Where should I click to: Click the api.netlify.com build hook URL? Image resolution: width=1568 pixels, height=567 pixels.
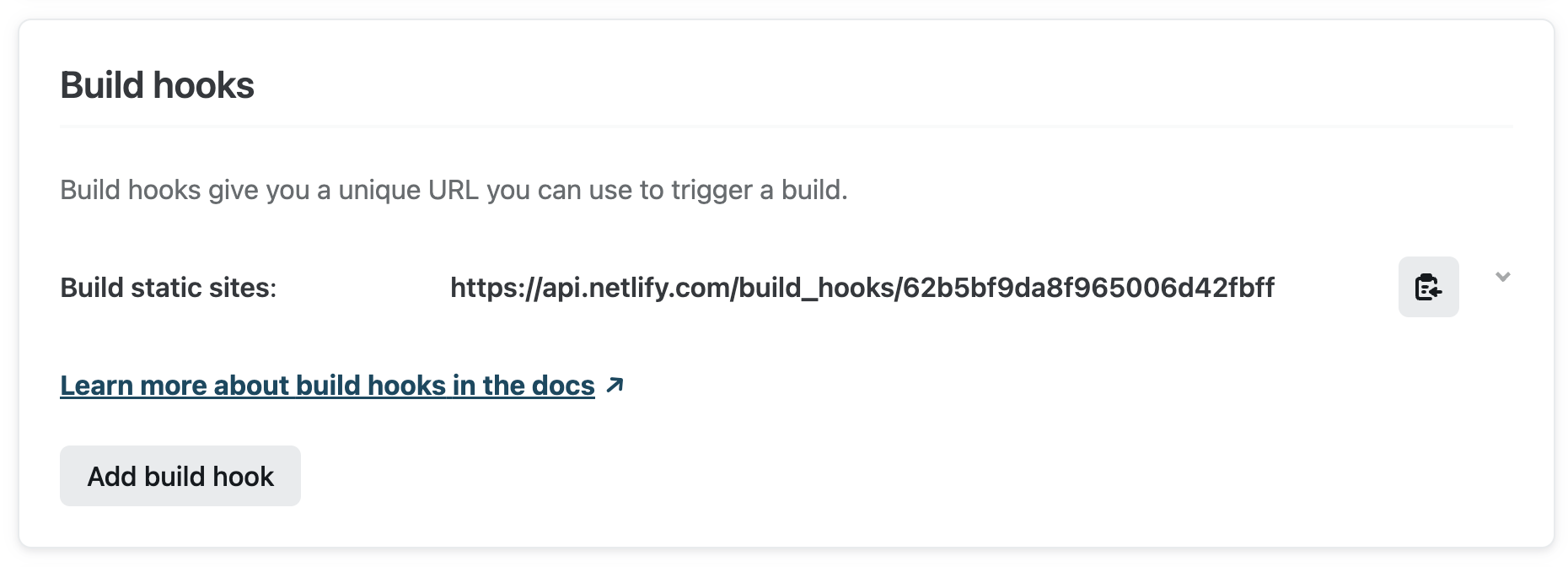(x=862, y=288)
